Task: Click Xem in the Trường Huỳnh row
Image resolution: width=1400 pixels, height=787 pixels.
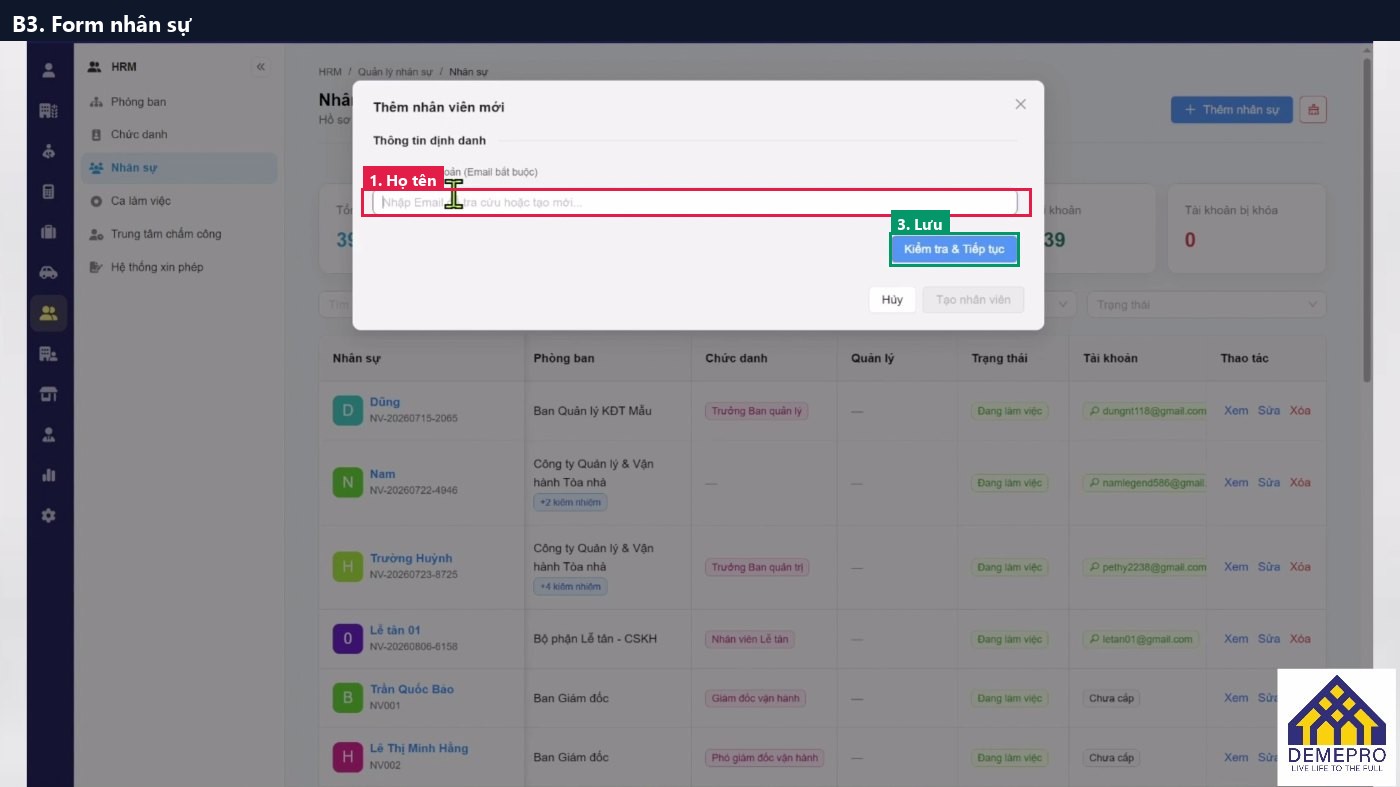Action: click(1236, 566)
